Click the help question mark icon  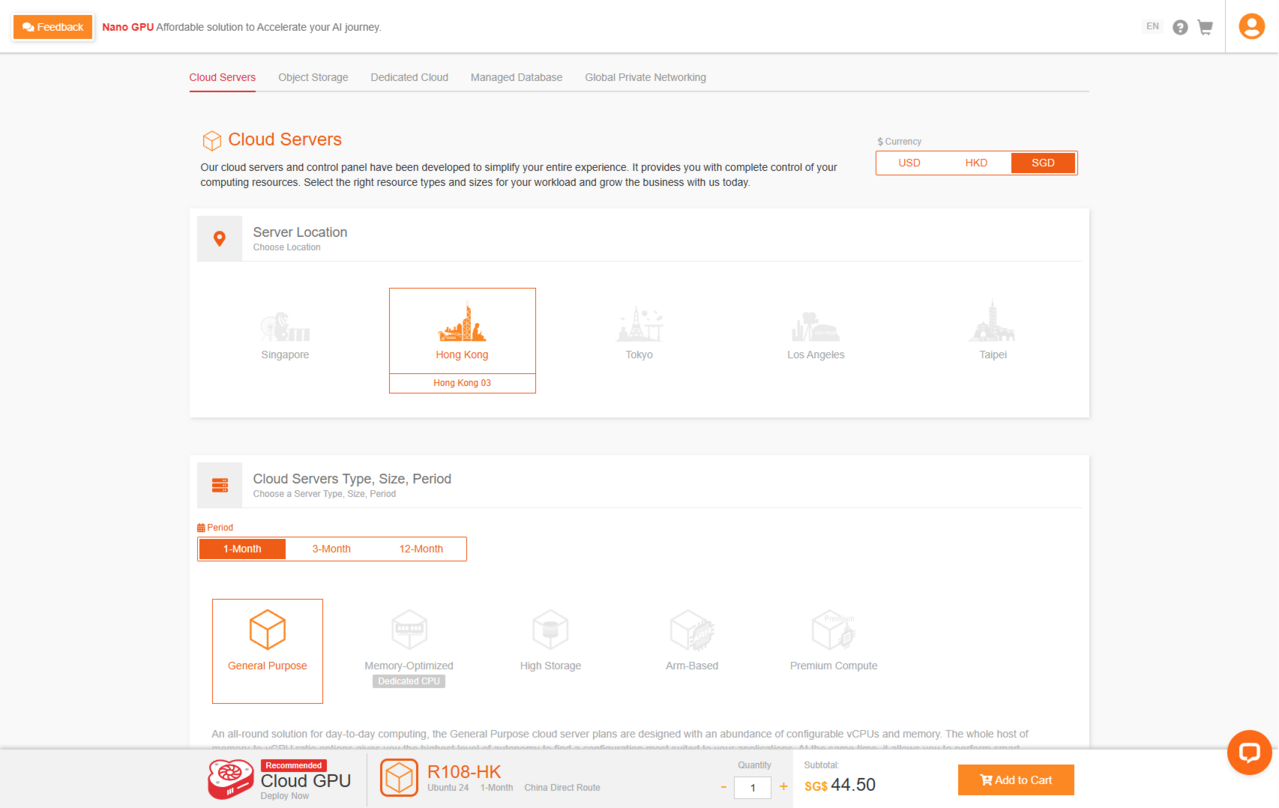(1180, 27)
